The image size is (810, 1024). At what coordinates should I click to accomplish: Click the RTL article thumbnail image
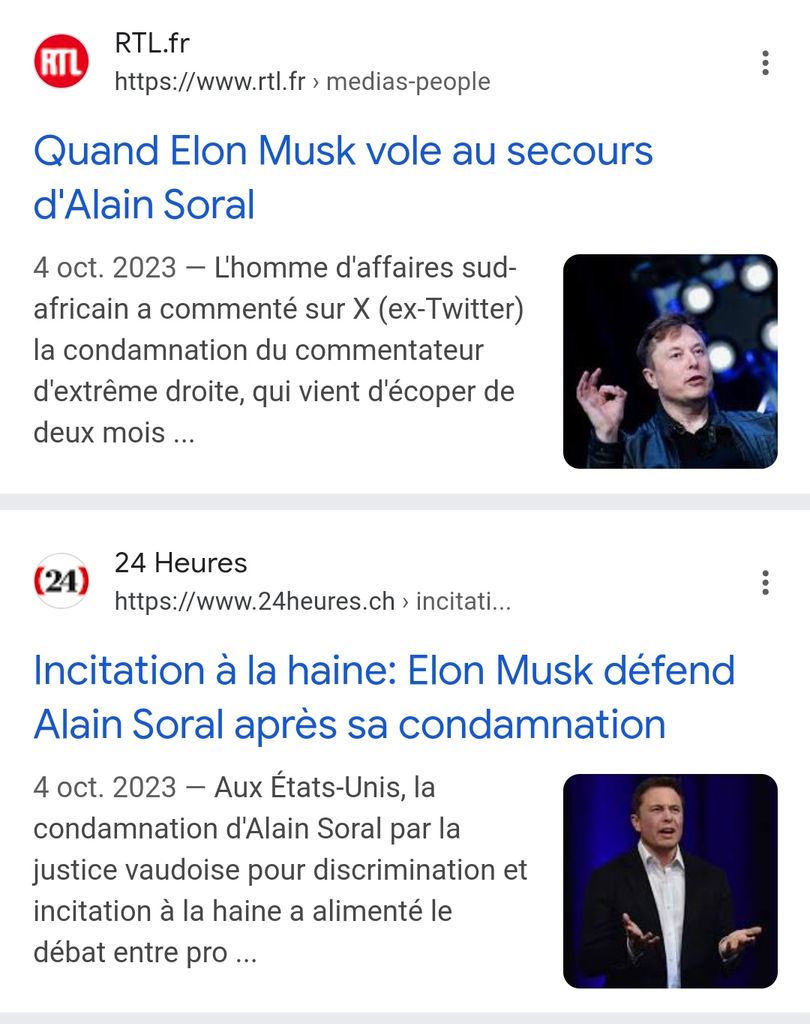[670, 361]
